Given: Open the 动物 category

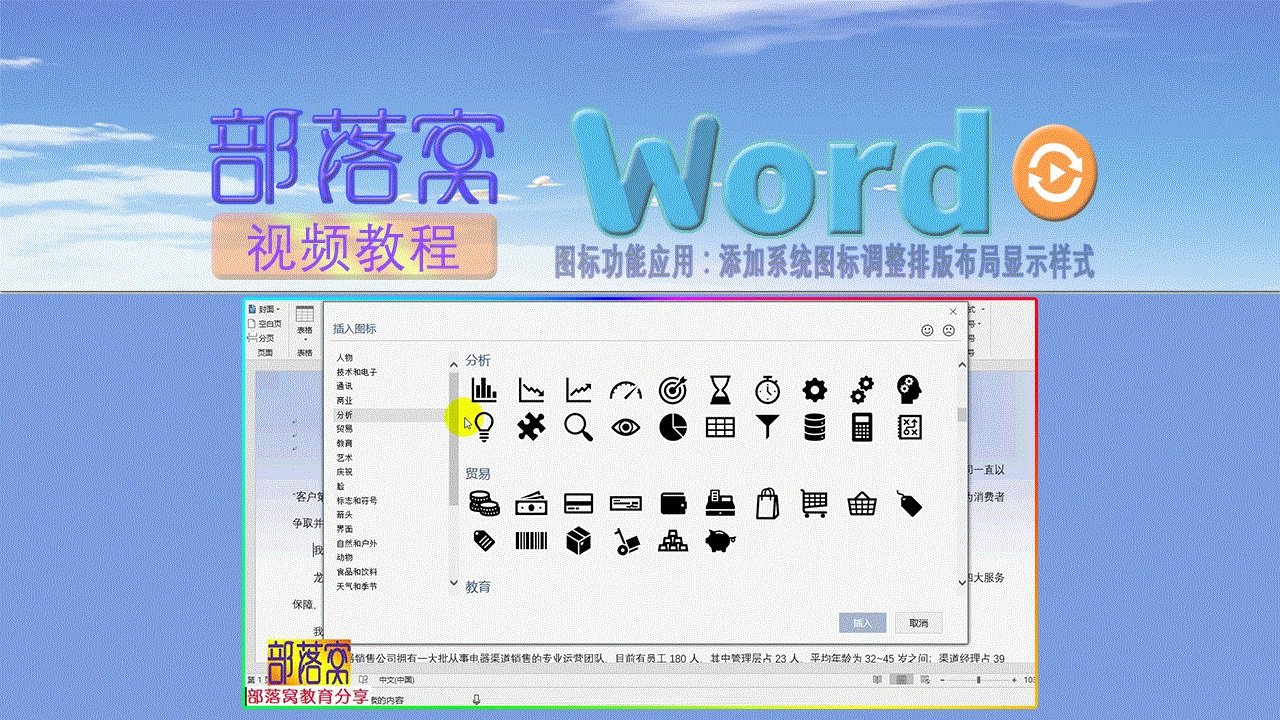Looking at the screenshot, I should pyautogui.click(x=344, y=557).
